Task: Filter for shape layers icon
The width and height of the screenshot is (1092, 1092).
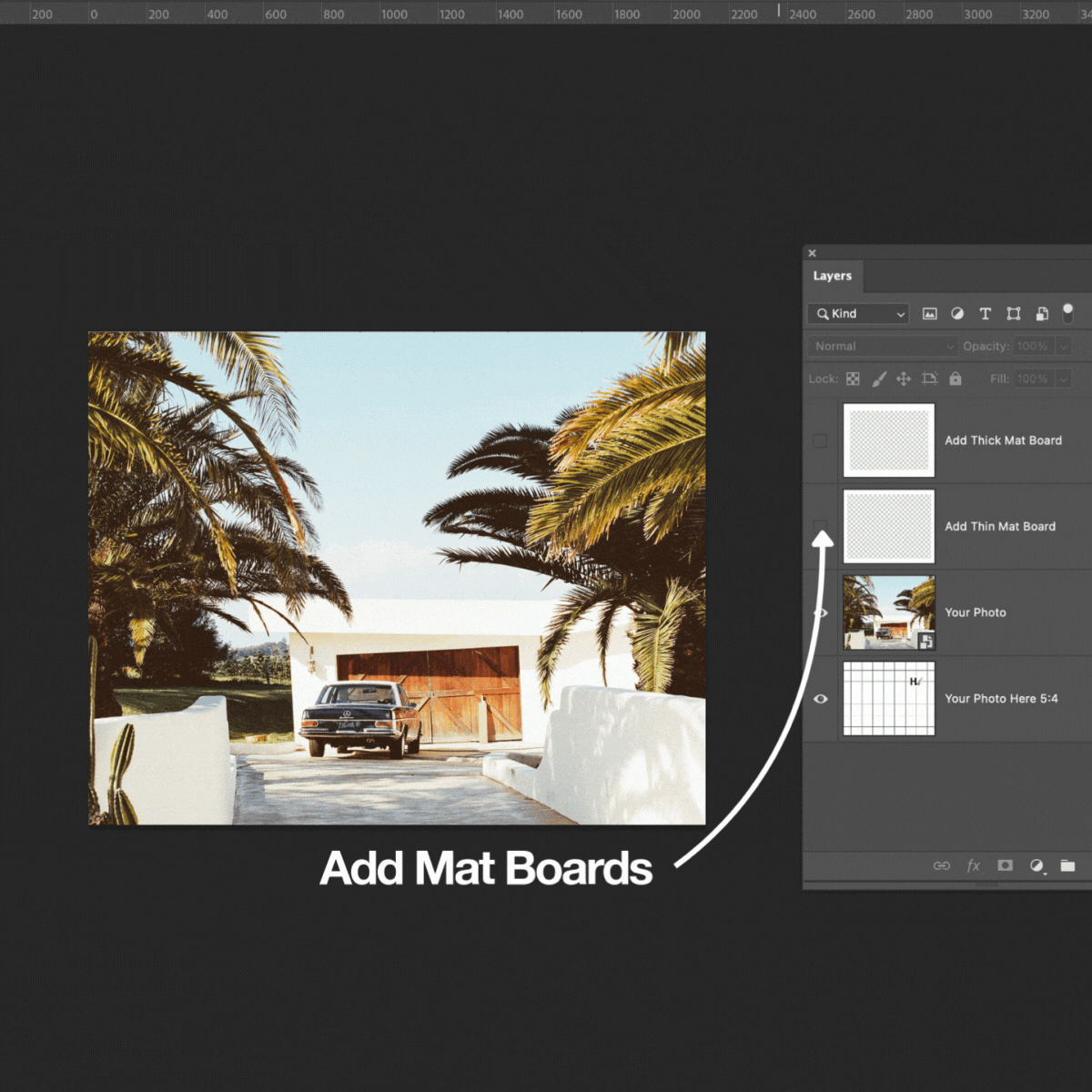Action: tap(1013, 314)
